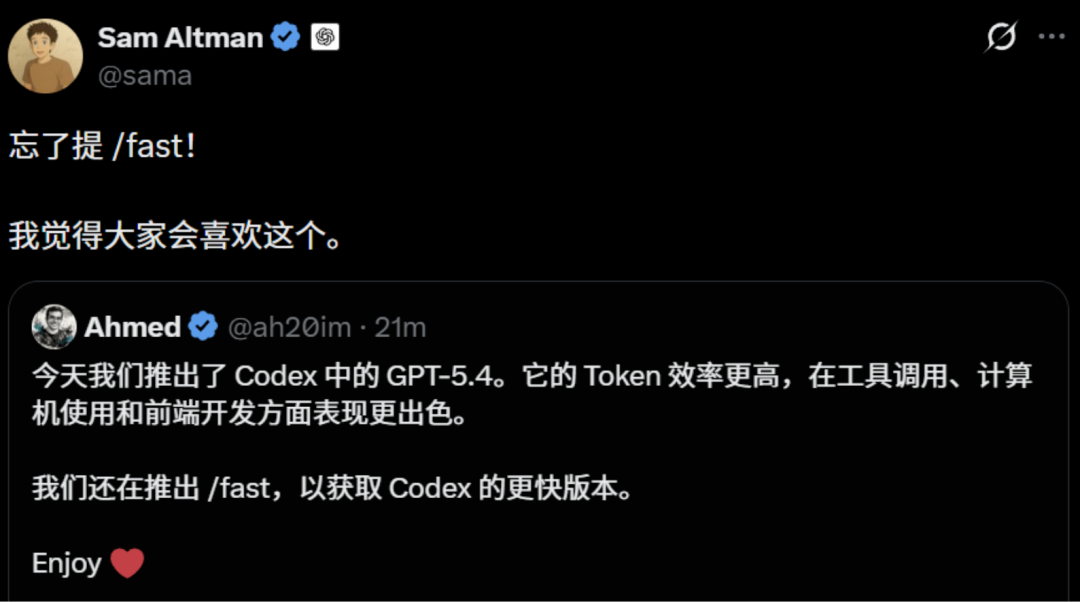Screen dimensions: 1080x602
Task: Click the line "我觉得大家会喜欢这个。"
Action: click(176, 236)
